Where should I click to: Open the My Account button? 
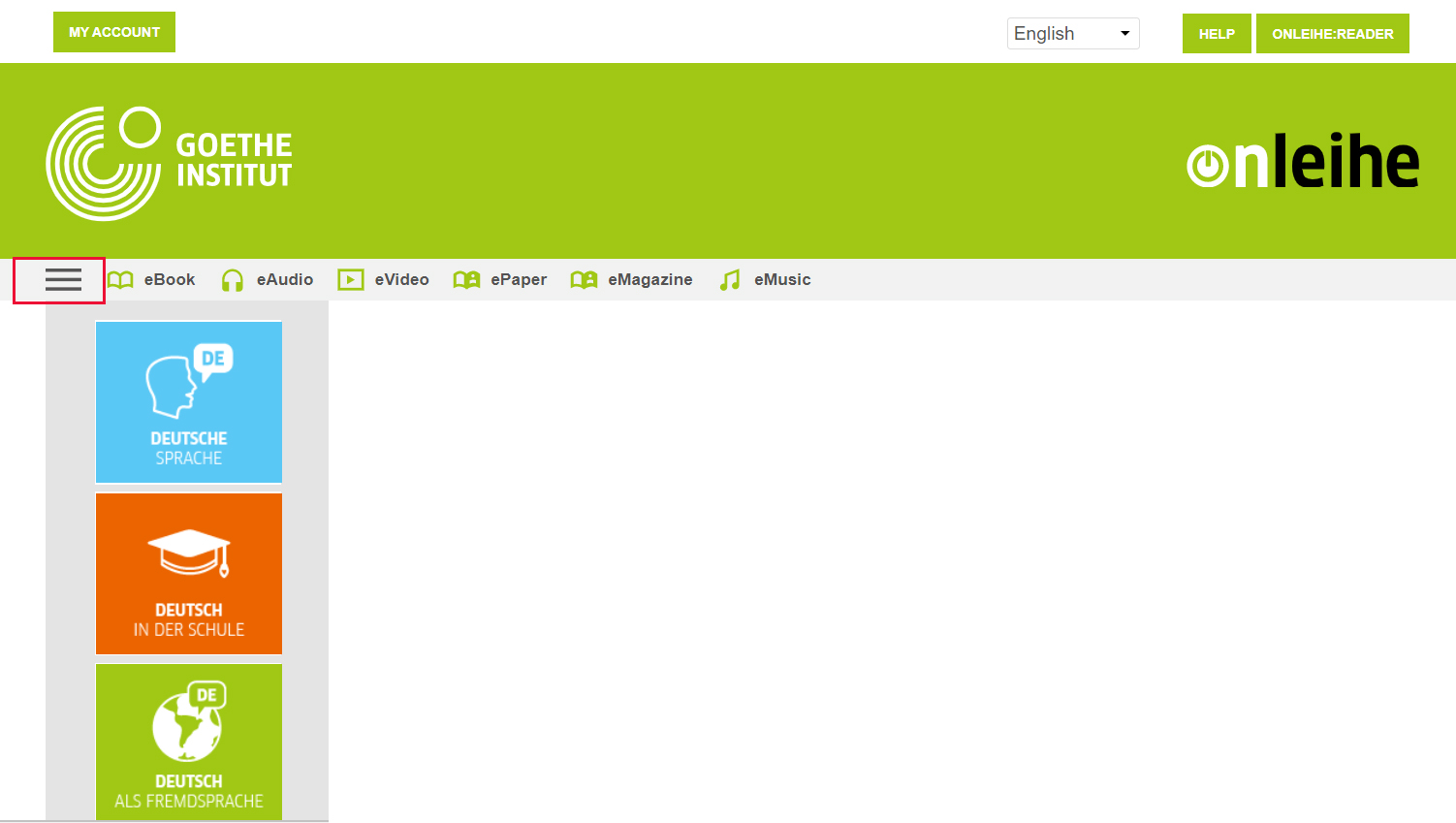pos(114,32)
